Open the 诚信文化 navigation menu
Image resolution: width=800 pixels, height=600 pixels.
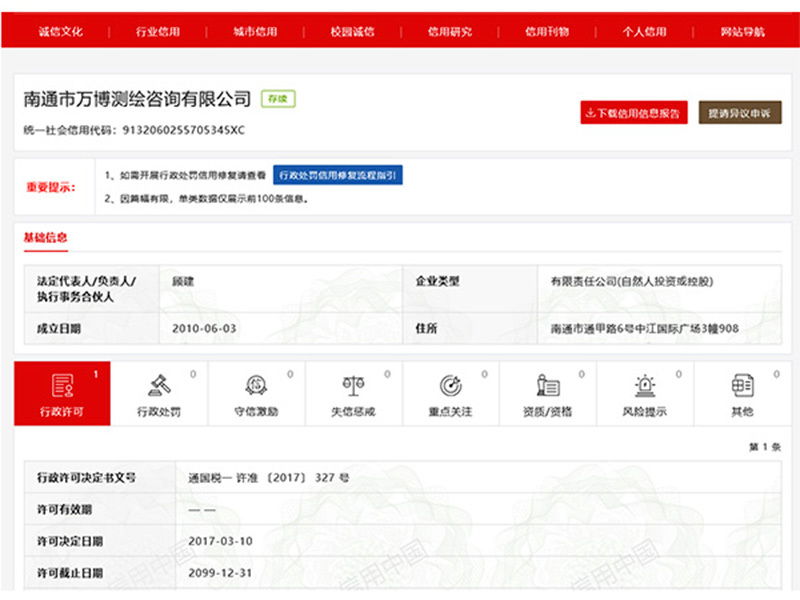click(x=61, y=32)
